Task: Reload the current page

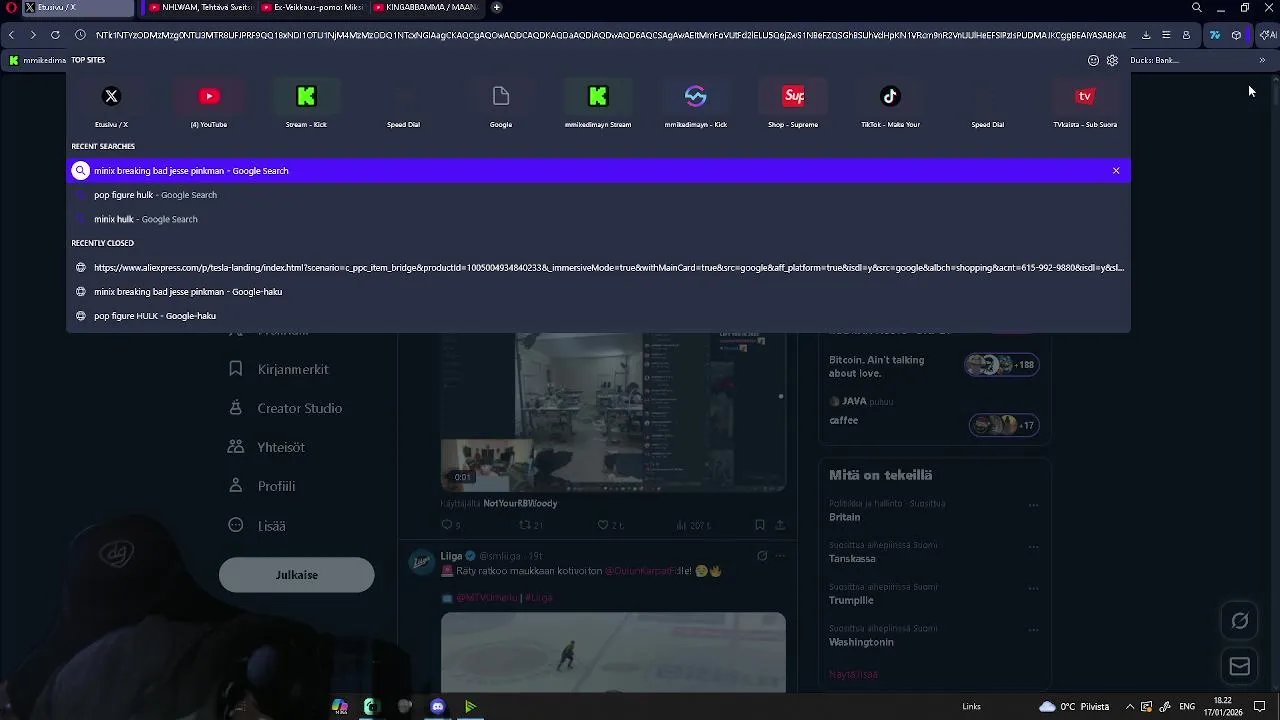Action: 55,35
